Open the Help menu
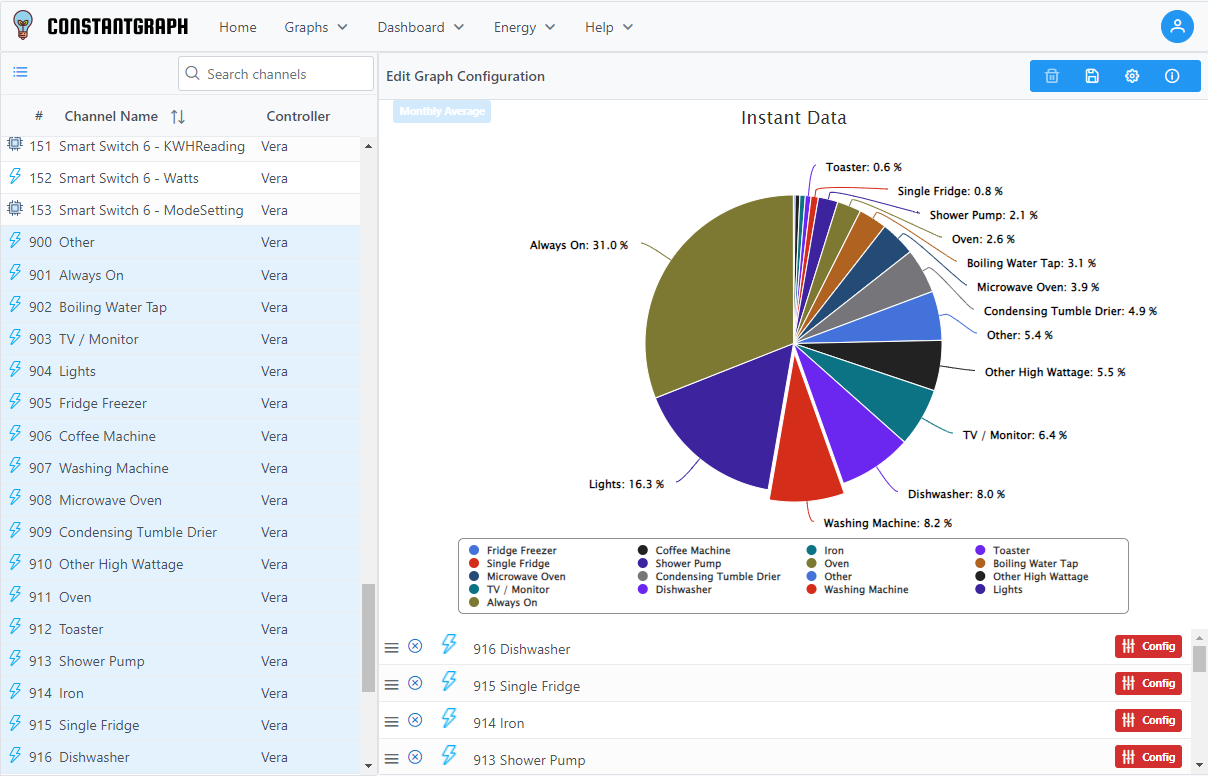 pos(609,27)
